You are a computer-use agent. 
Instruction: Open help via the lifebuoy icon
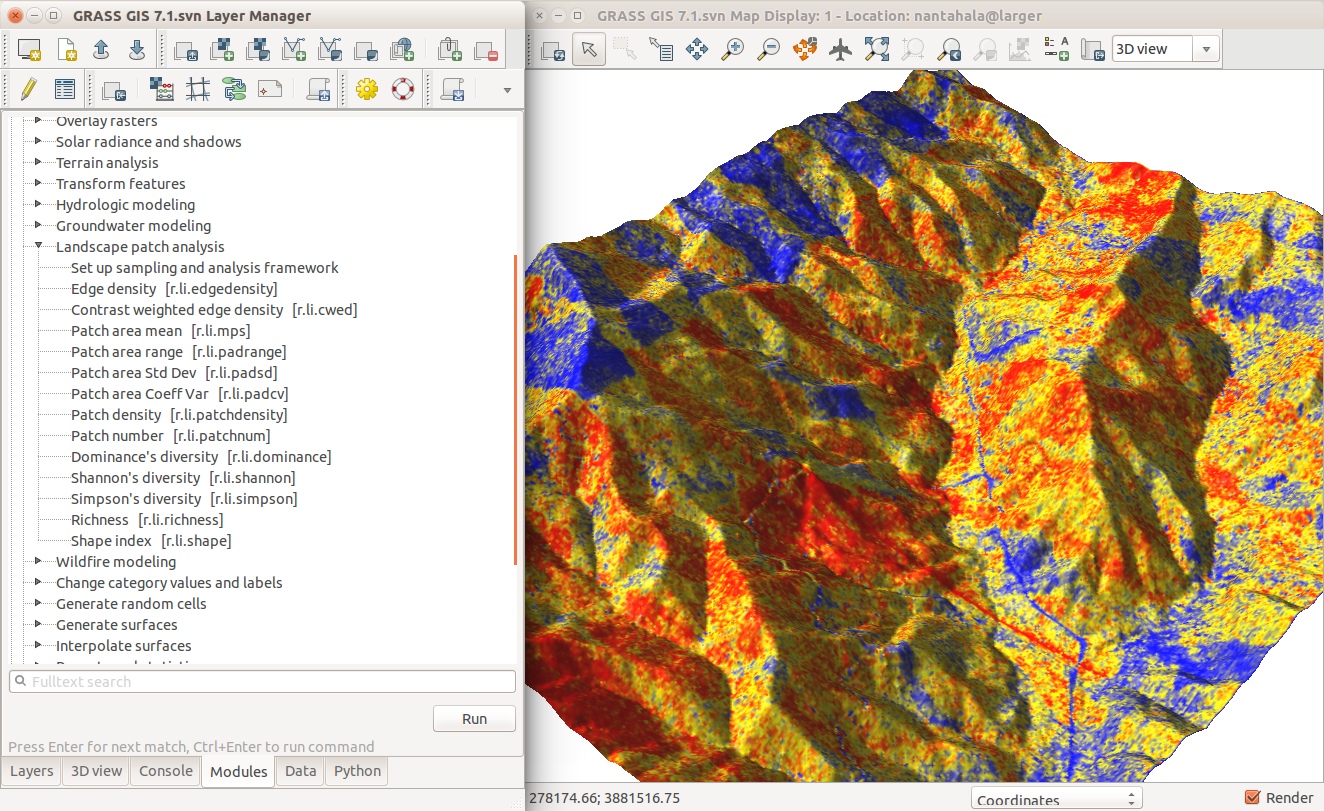[x=402, y=90]
